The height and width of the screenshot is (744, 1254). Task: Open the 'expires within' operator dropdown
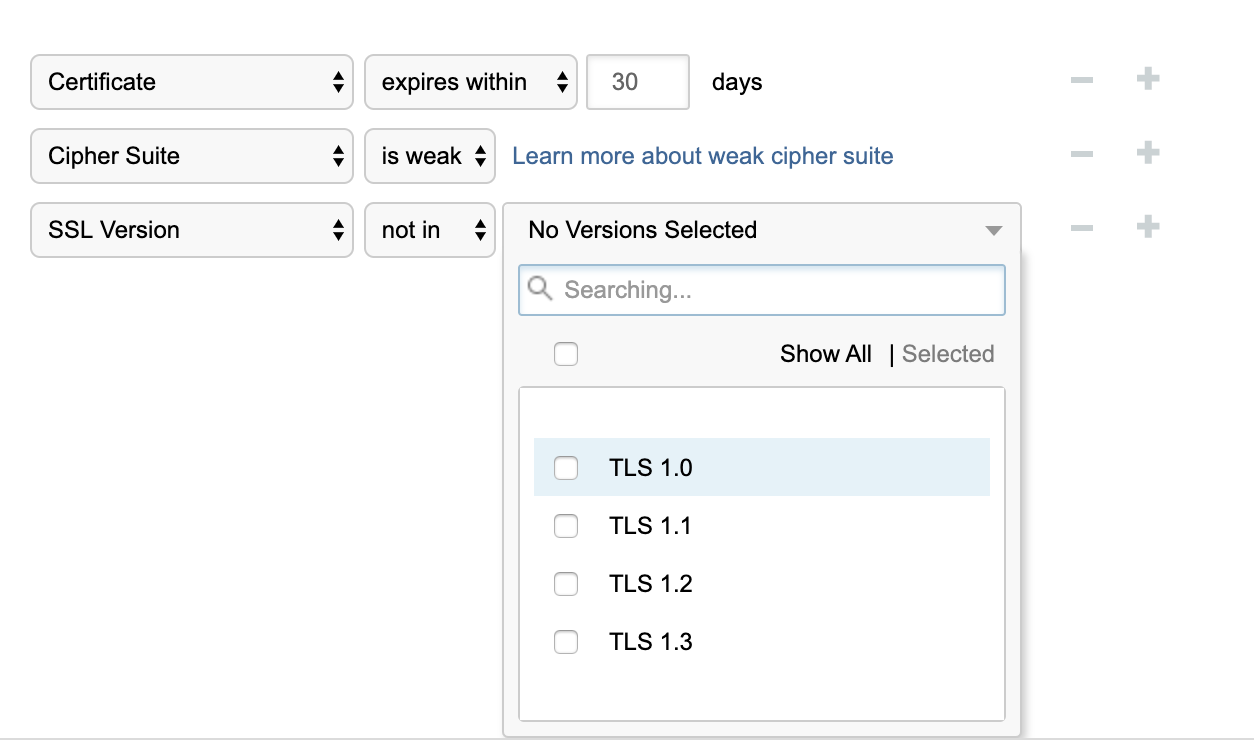click(x=471, y=82)
